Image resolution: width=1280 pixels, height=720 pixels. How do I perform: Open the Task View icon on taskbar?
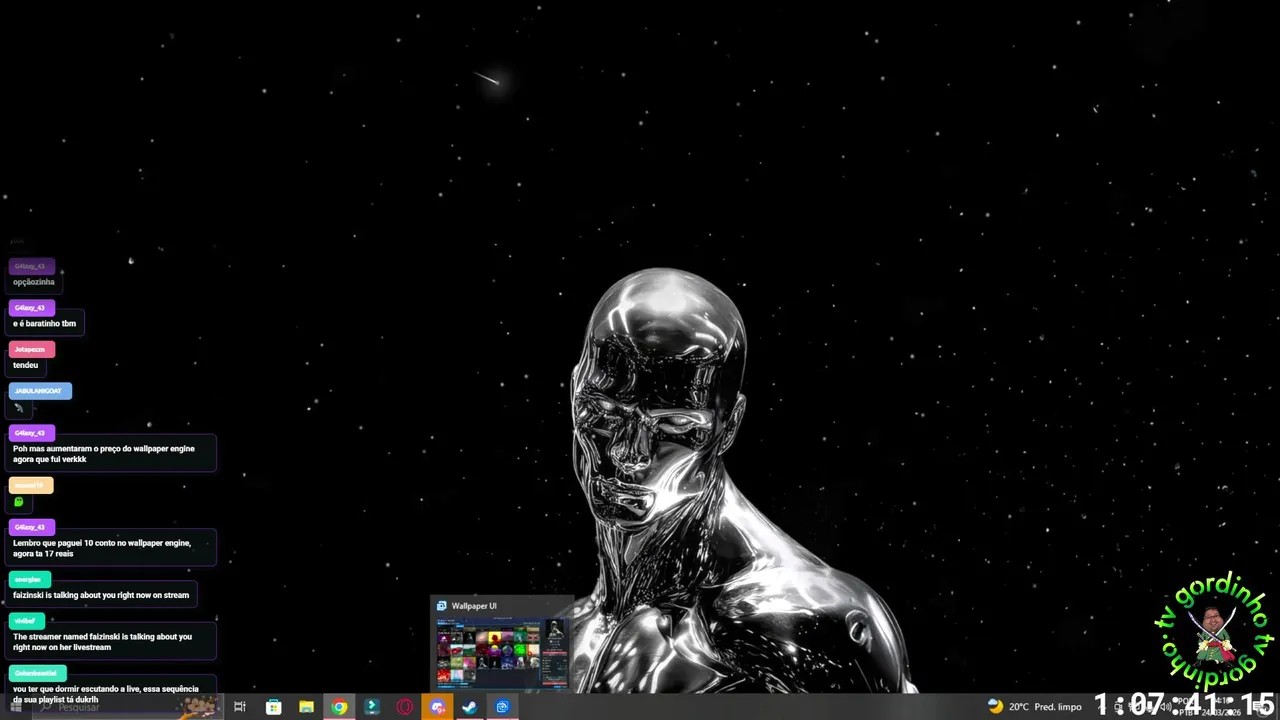pos(240,707)
